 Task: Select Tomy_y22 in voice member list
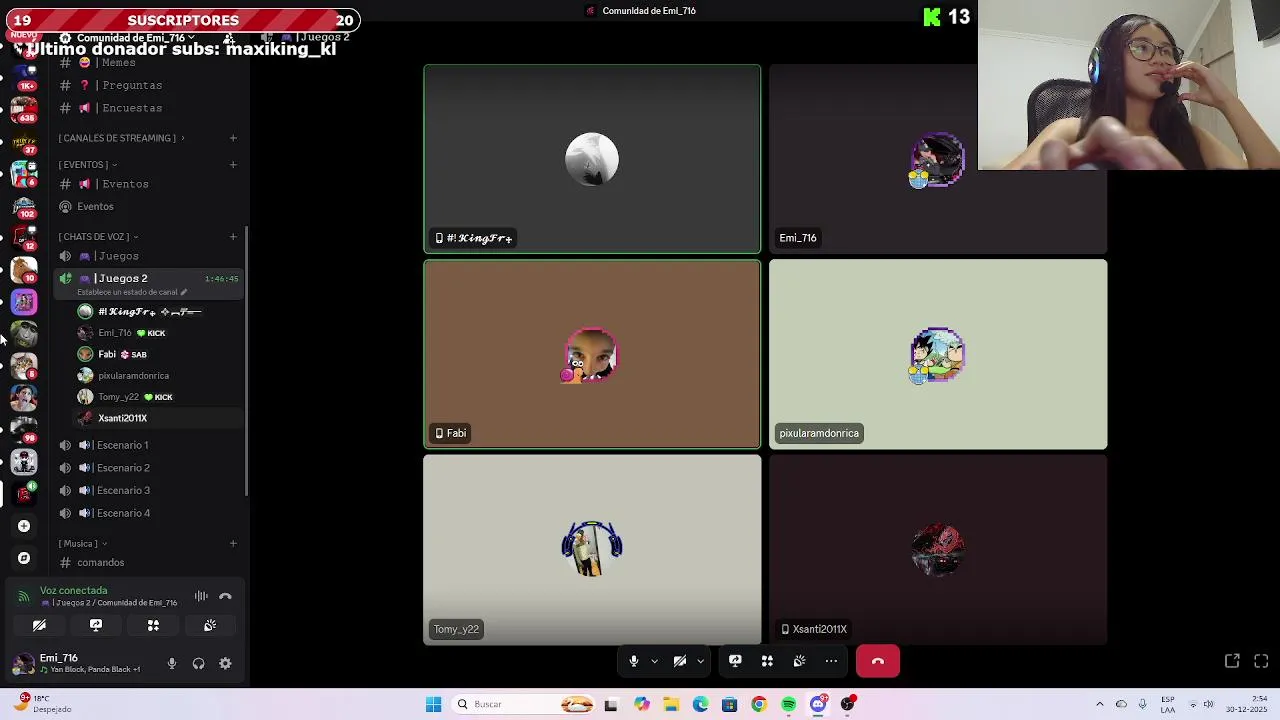pos(158,397)
